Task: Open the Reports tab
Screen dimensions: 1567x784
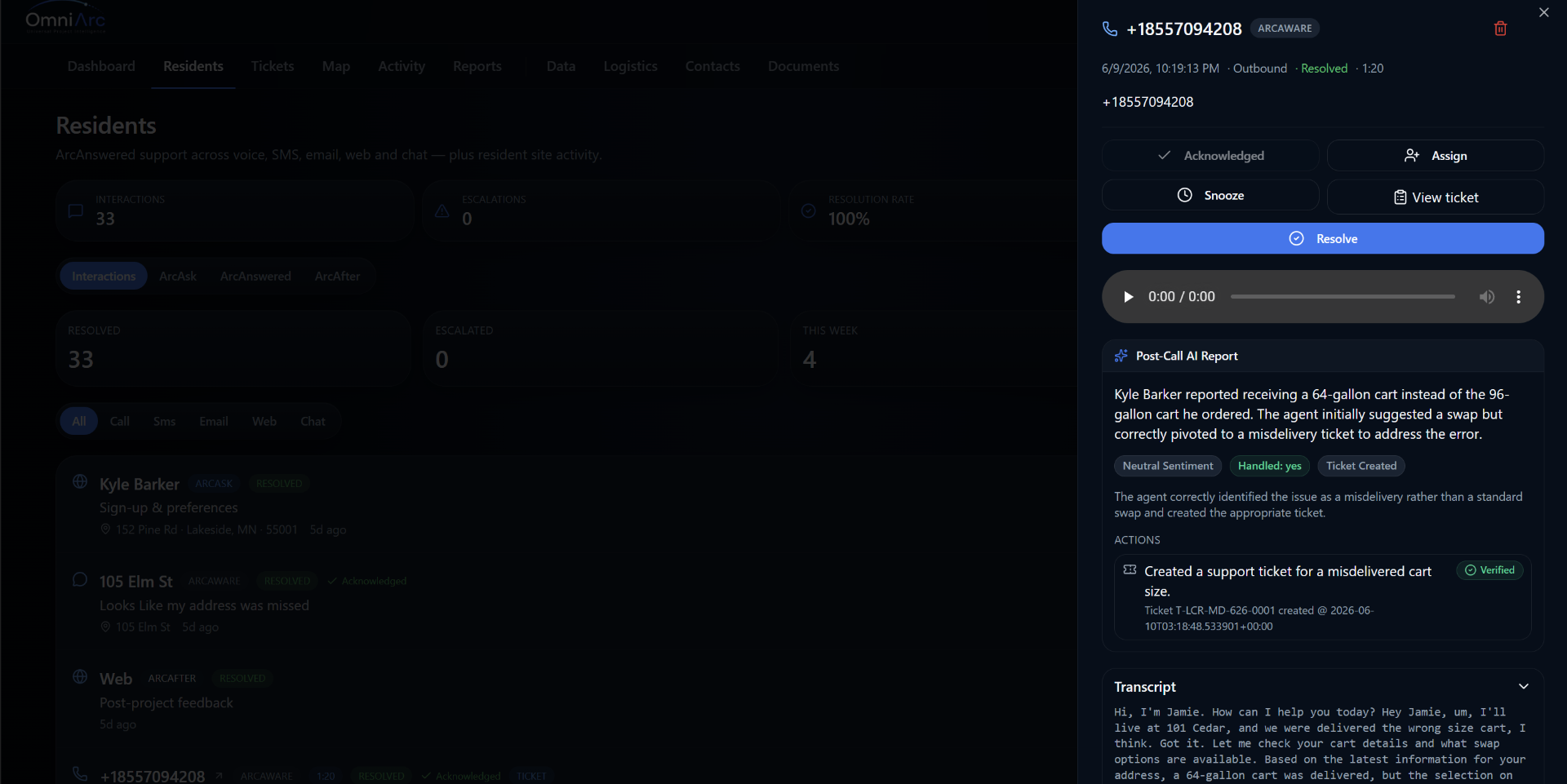Action: [477, 66]
